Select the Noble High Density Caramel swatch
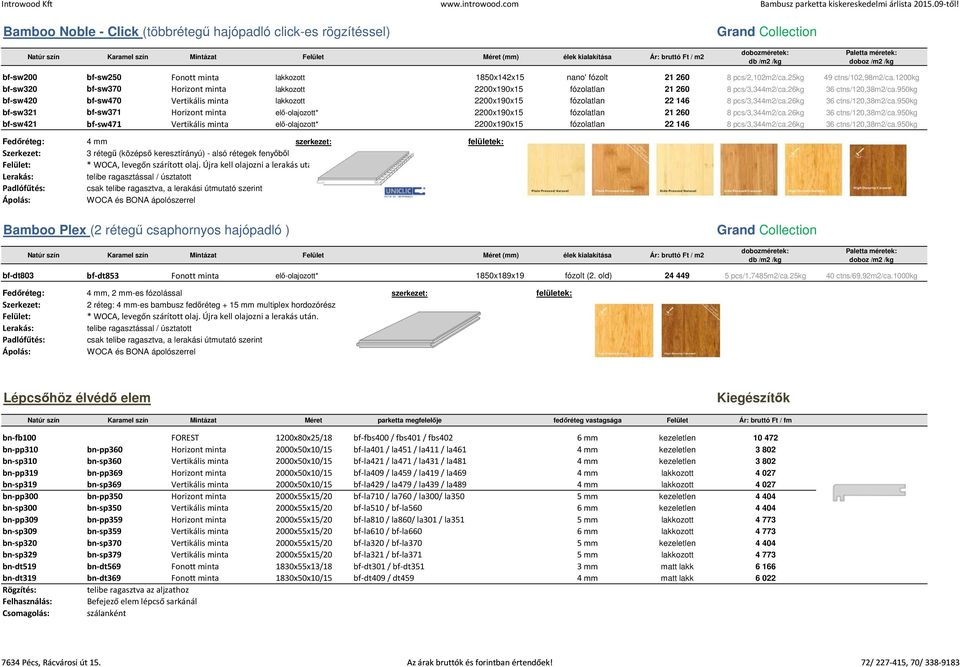 tap(878, 170)
